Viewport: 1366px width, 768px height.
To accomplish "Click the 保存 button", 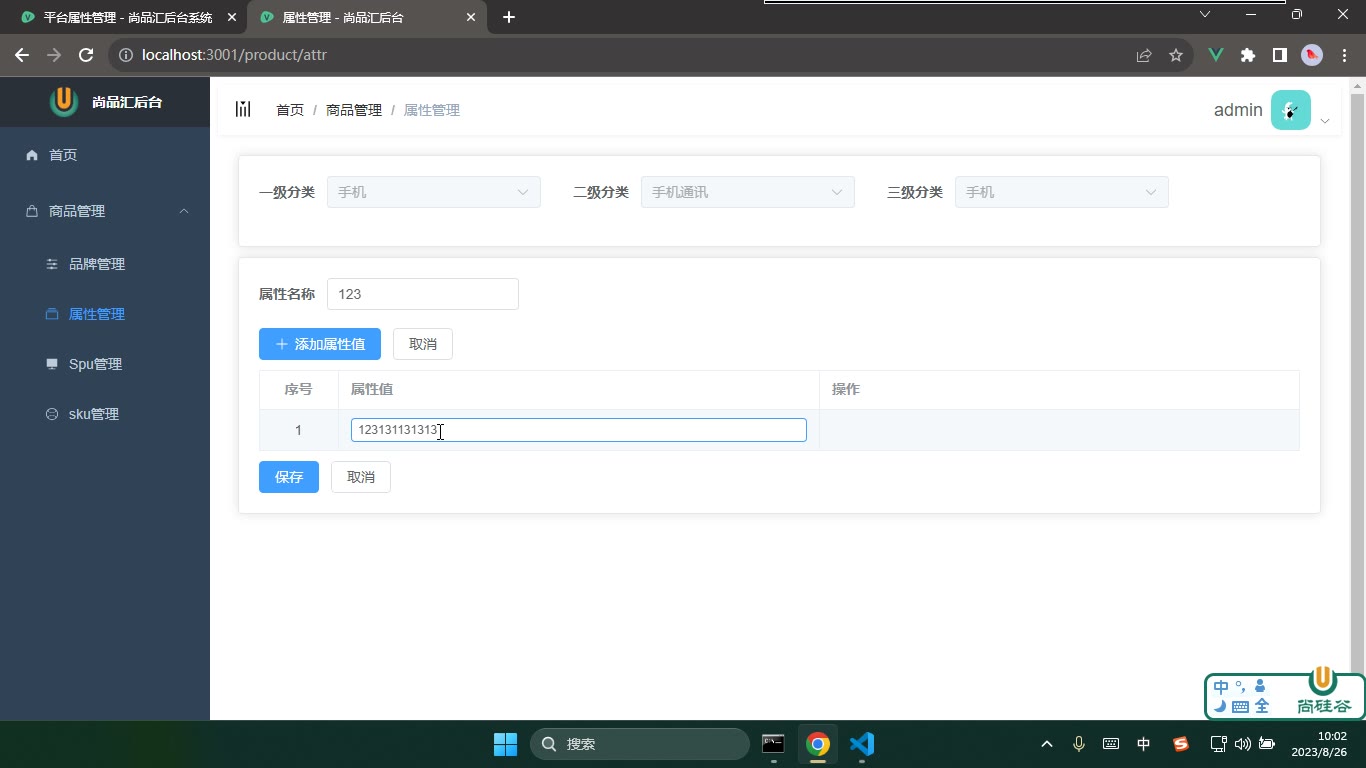I will pyautogui.click(x=289, y=477).
